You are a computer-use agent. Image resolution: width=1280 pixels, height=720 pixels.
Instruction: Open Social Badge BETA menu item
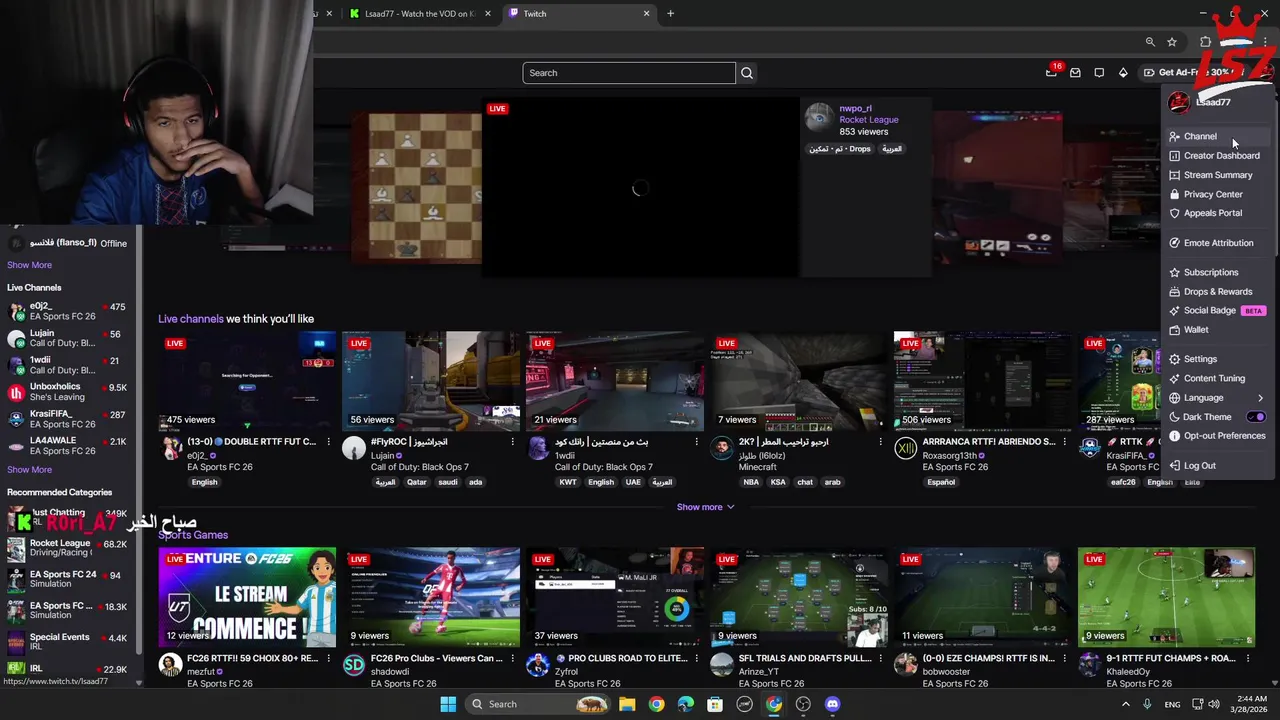[1220, 311]
